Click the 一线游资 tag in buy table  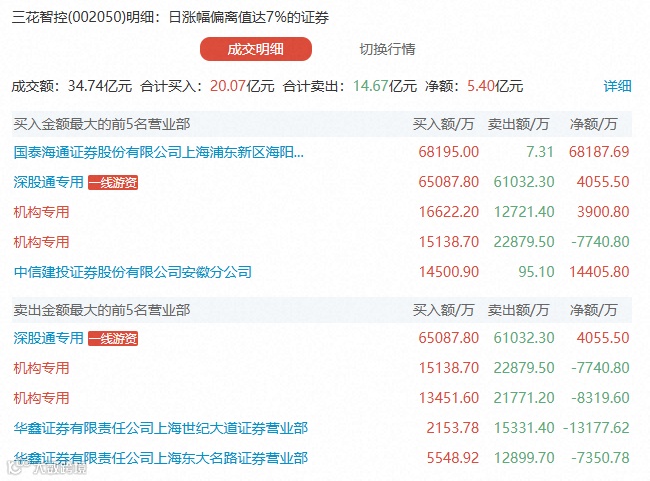pyautogui.click(x=113, y=182)
